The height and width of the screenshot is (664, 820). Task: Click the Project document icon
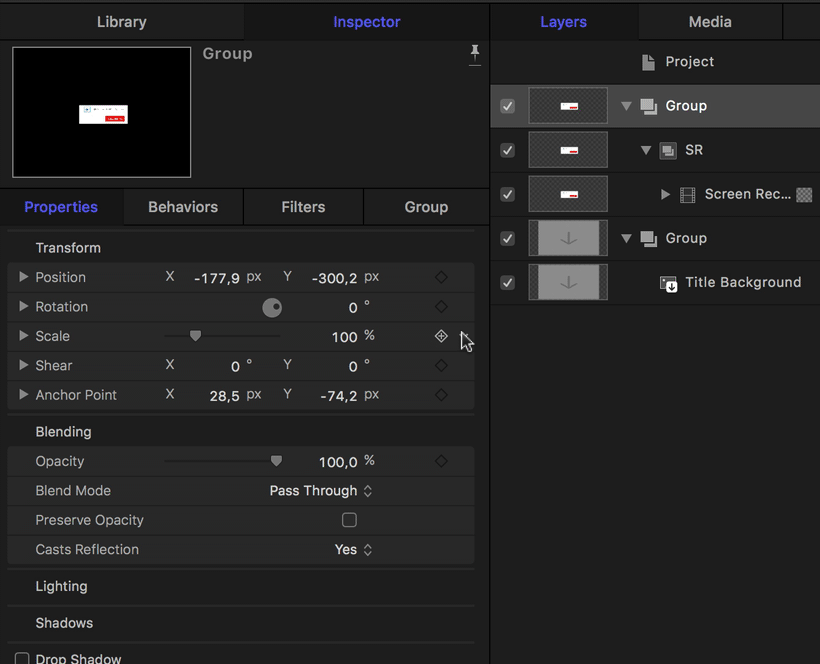coord(648,62)
